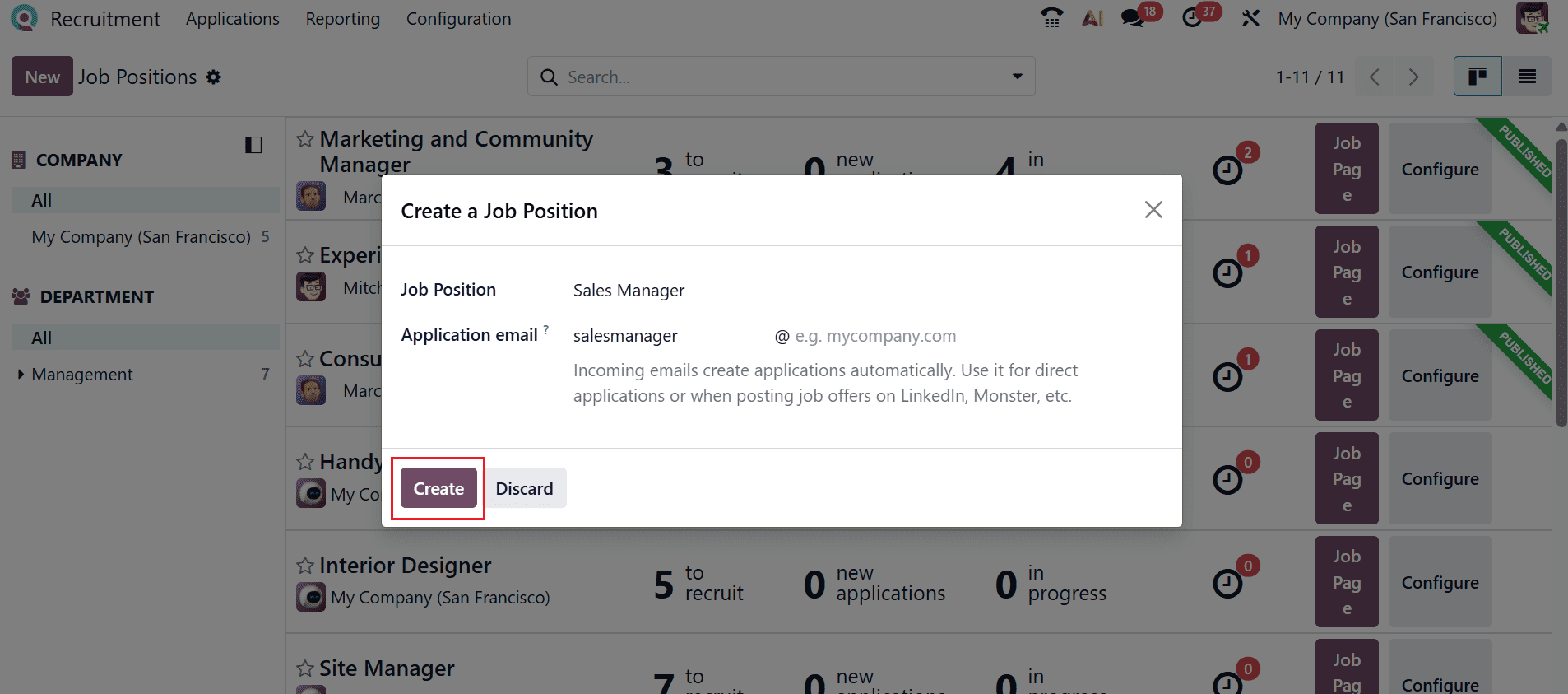Star the Site Manager job position

[x=304, y=668]
